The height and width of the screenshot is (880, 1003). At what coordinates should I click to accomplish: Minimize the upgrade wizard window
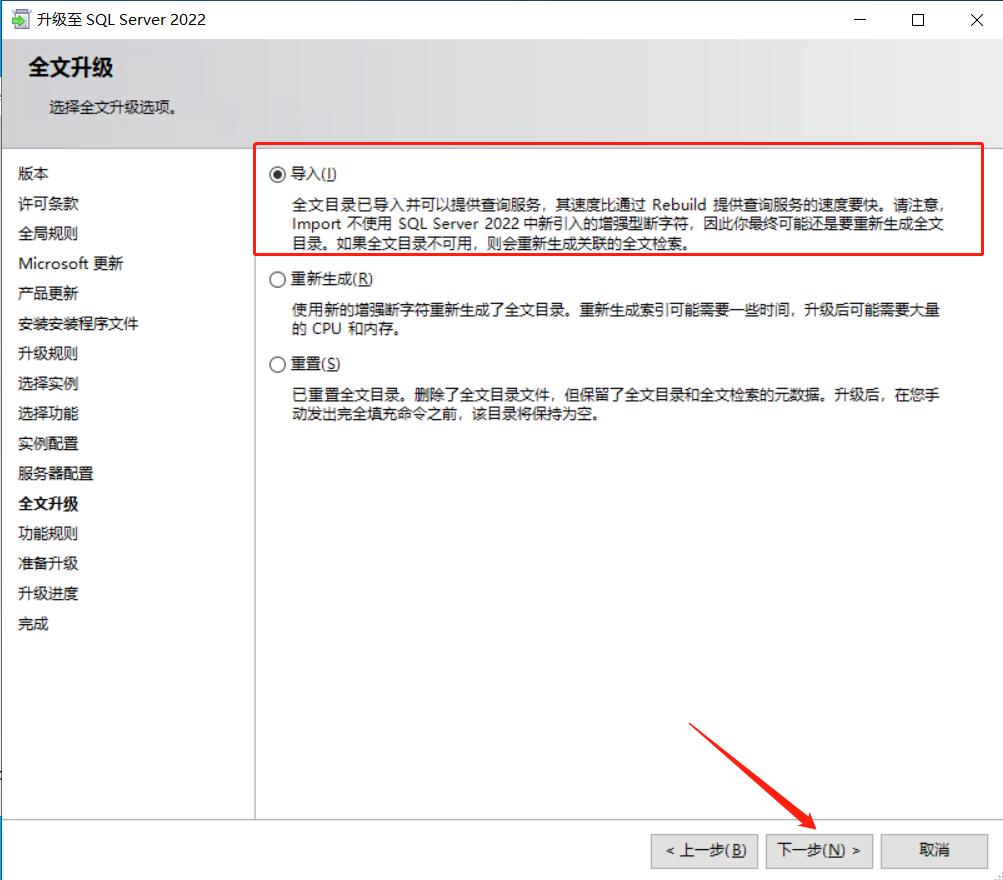pyautogui.click(x=860, y=20)
